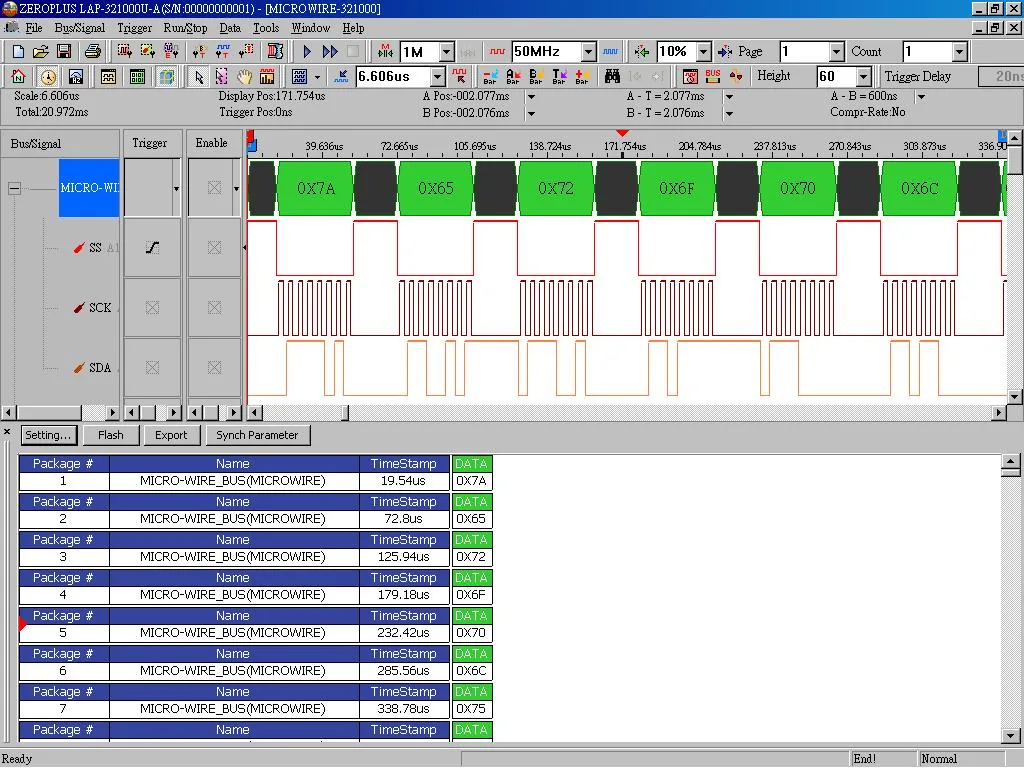Print using the printer icon
Screen dimensions: 1024x768
point(93,52)
